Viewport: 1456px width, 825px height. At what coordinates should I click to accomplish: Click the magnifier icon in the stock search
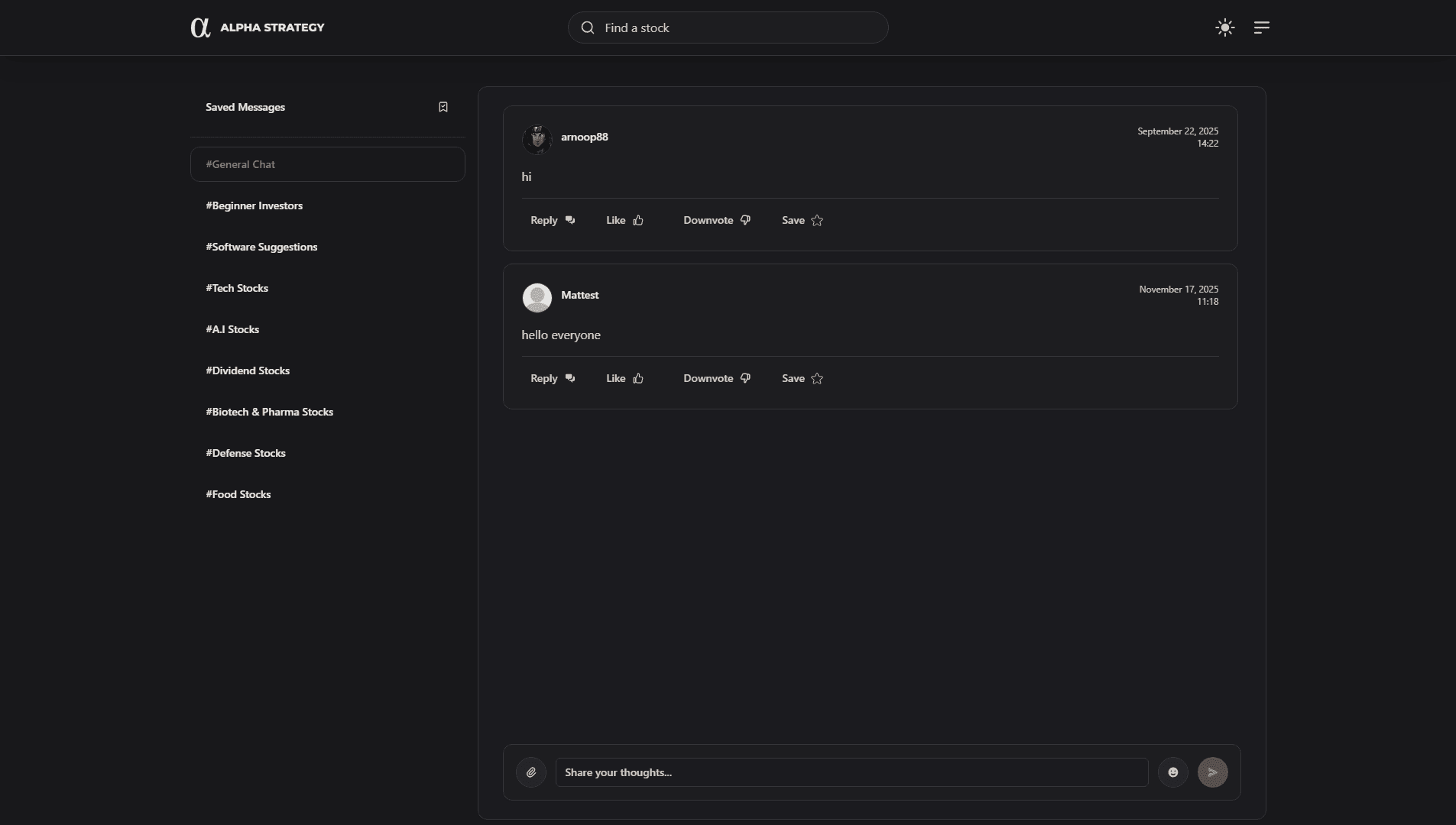pyautogui.click(x=588, y=27)
